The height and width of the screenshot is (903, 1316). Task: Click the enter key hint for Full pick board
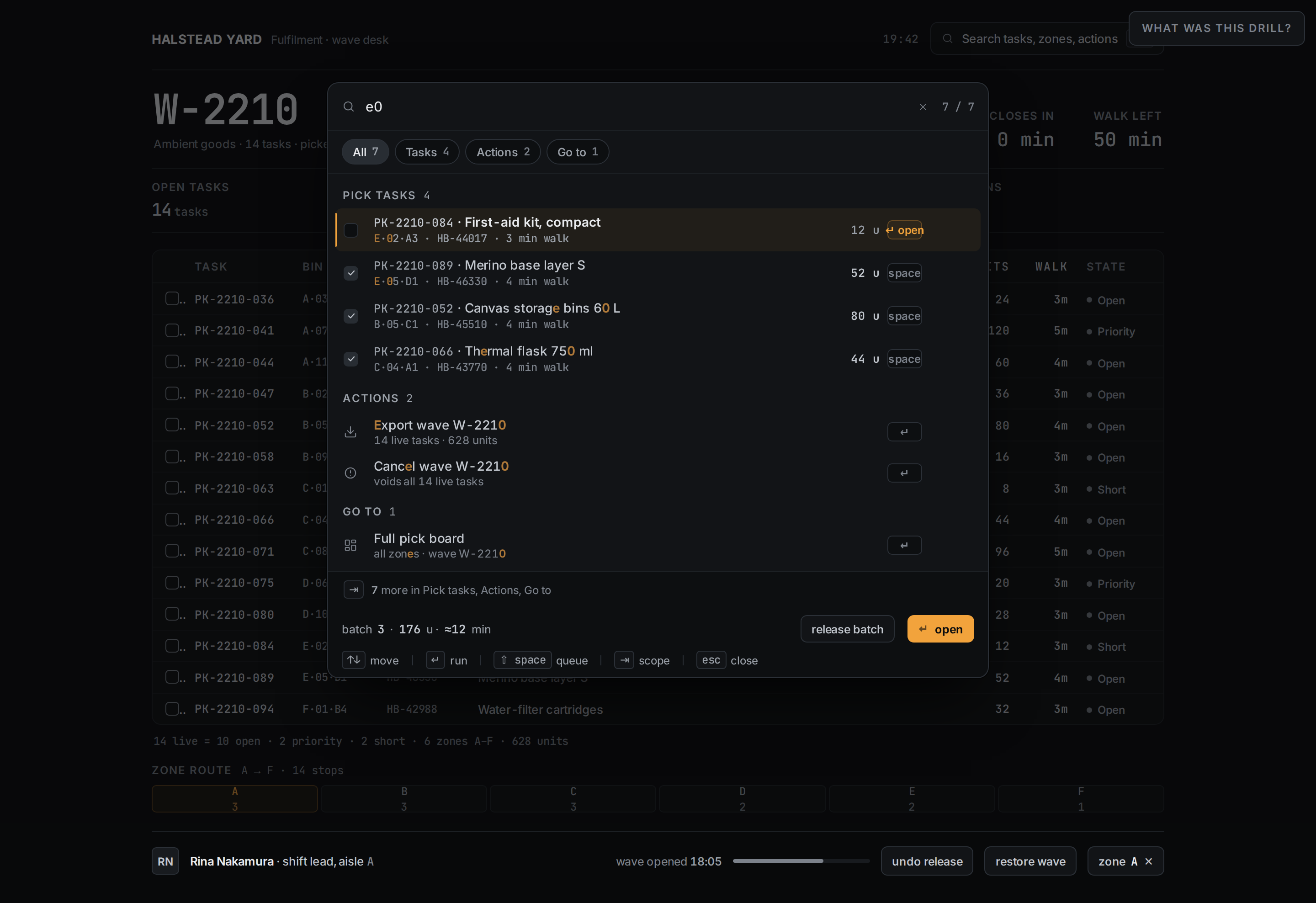coord(904,545)
